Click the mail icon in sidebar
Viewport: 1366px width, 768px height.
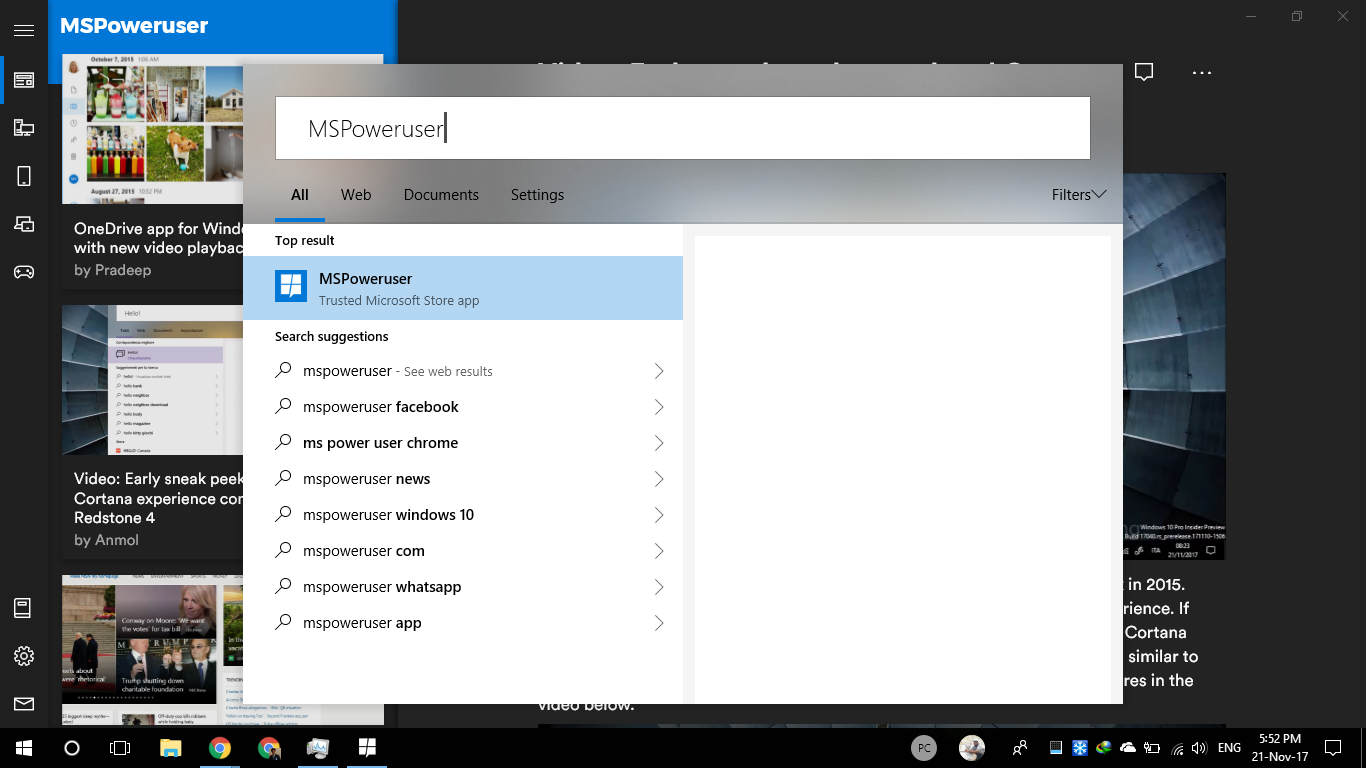tap(24, 704)
